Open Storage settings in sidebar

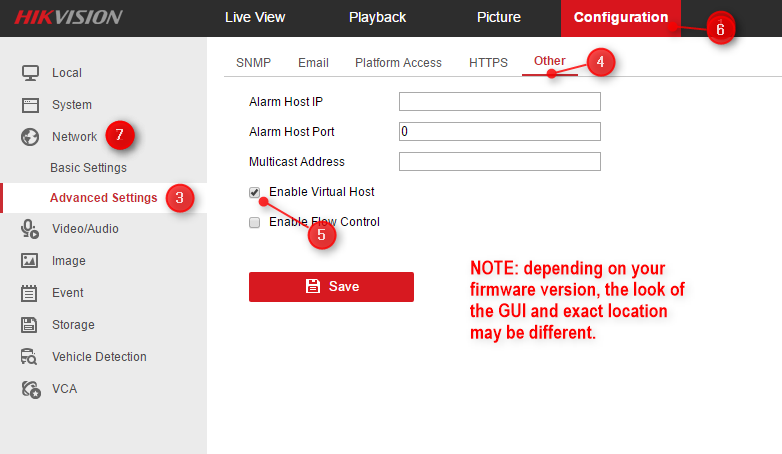pos(73,325)
